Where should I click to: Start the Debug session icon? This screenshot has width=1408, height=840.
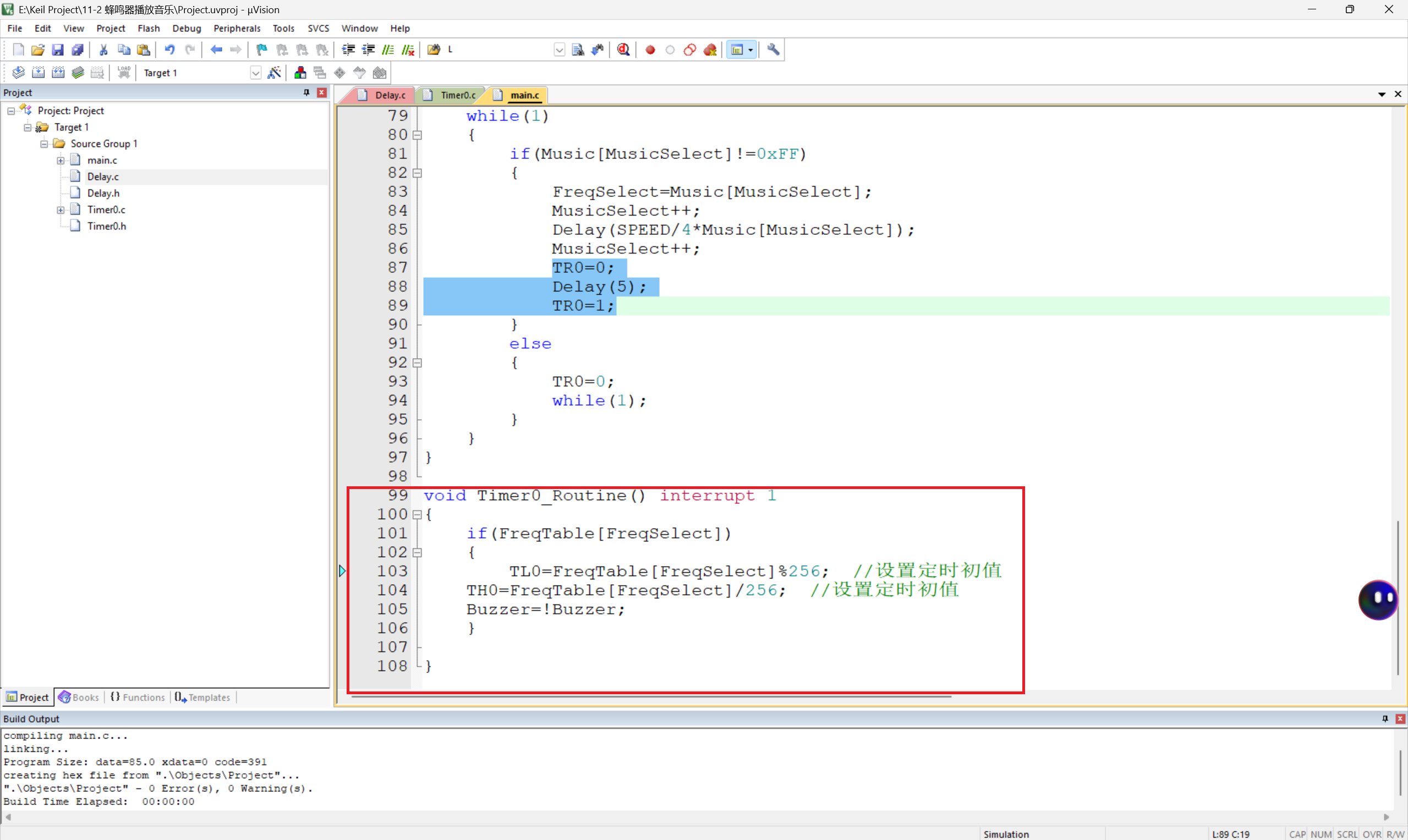pyautogui.click(x=623, y=50)
